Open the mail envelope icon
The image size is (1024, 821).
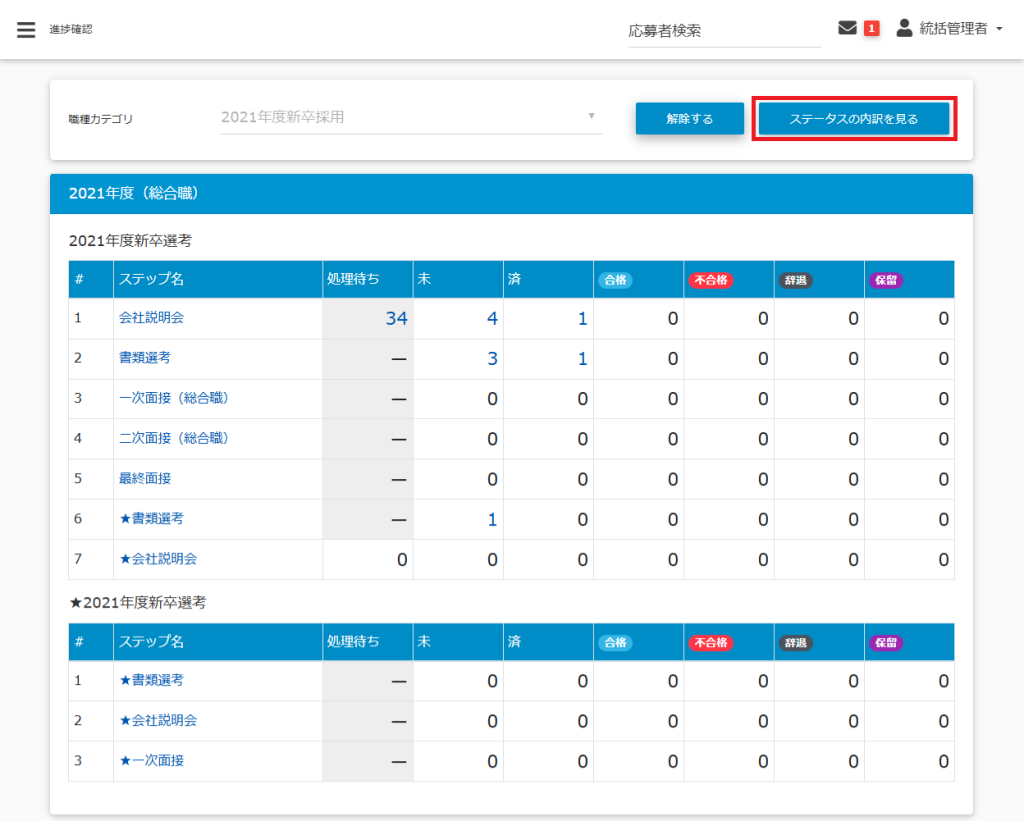847,29
